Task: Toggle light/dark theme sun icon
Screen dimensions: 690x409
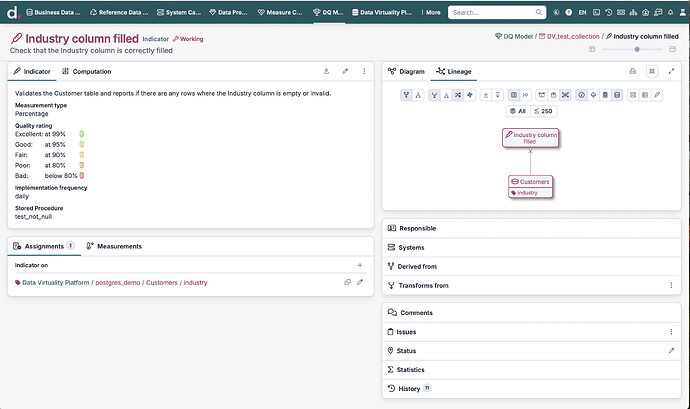Action: click(556, 12)
